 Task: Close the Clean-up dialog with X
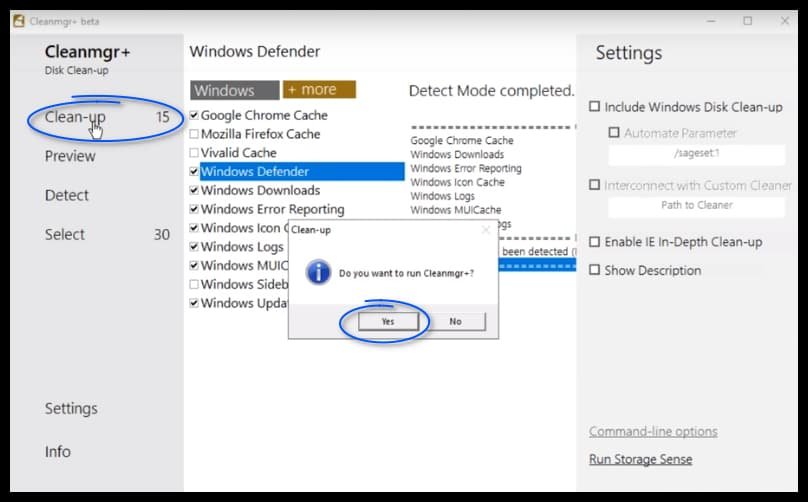[486, 229]
